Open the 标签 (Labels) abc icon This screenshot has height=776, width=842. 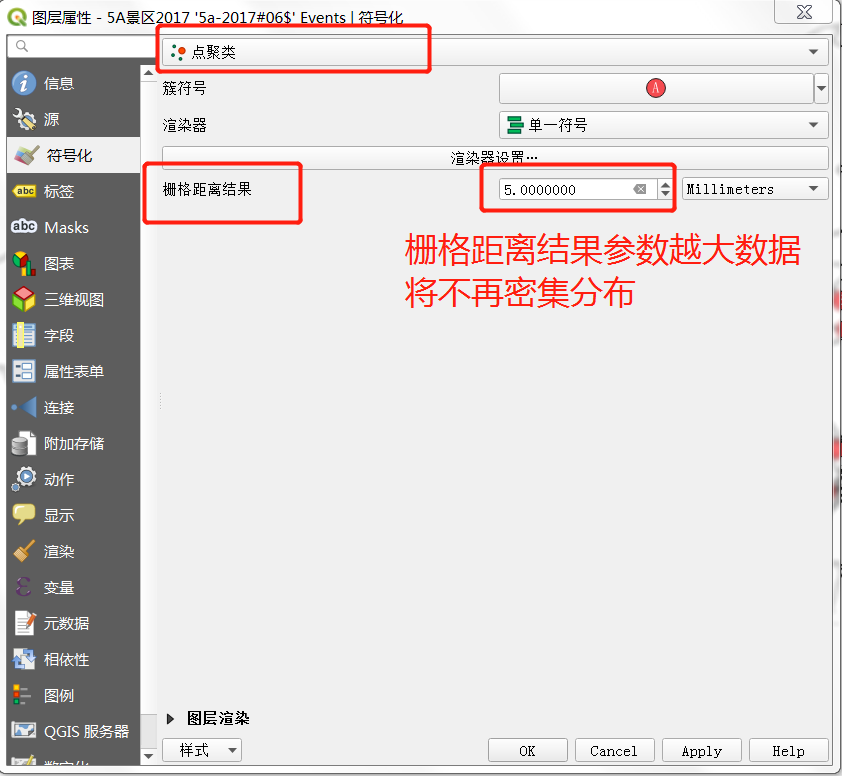24,192
